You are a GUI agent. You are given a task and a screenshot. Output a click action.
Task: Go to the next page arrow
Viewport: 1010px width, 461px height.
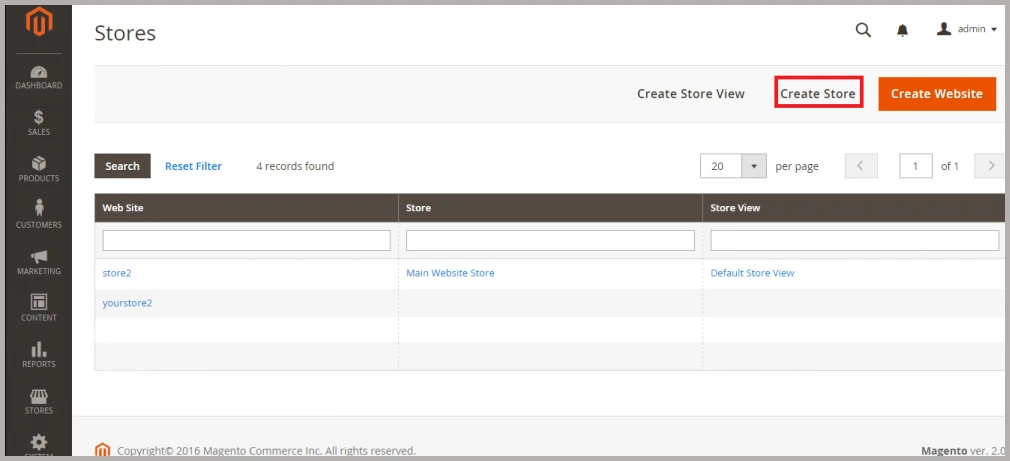pos(990,166)
